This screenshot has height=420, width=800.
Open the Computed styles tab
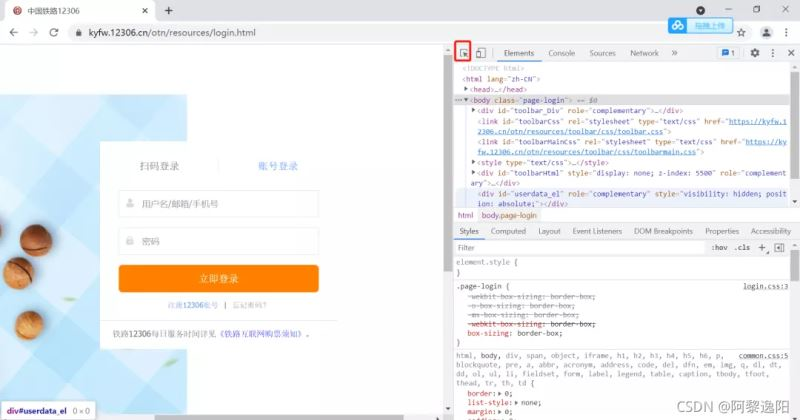pyautogui.click(x=508, y=231)
